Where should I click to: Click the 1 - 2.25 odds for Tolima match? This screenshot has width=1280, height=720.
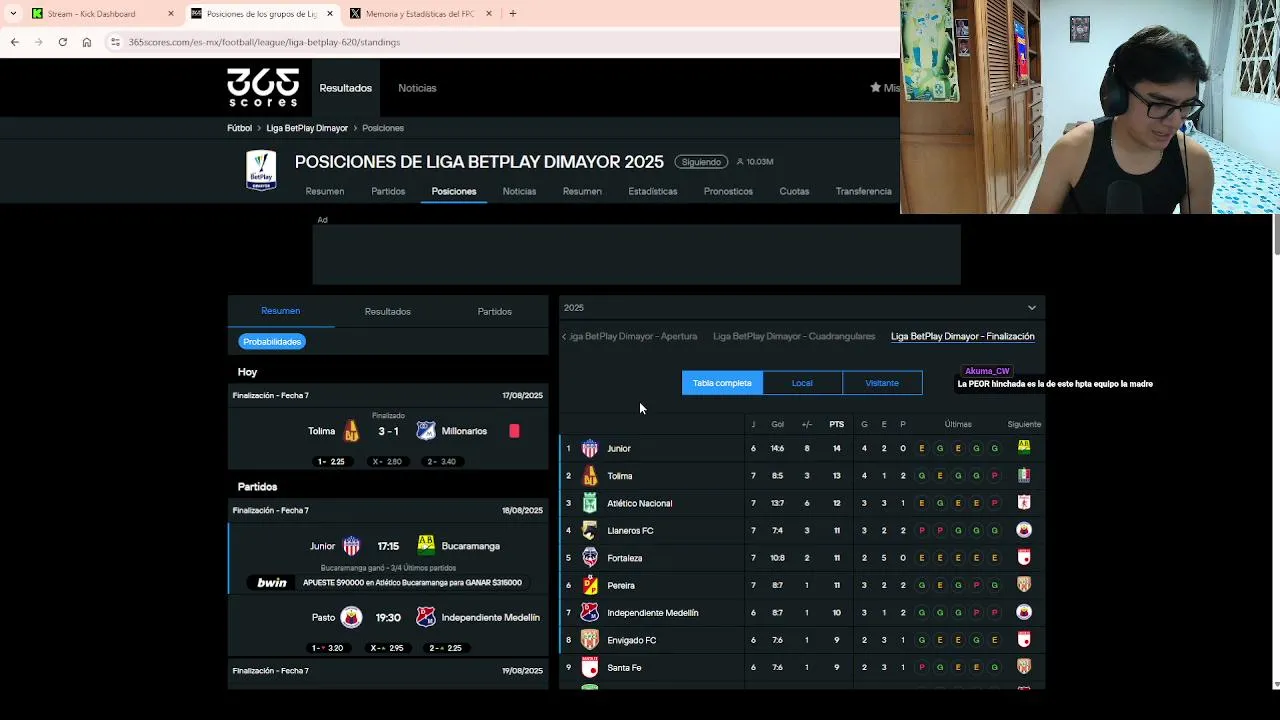pos(331,462)
